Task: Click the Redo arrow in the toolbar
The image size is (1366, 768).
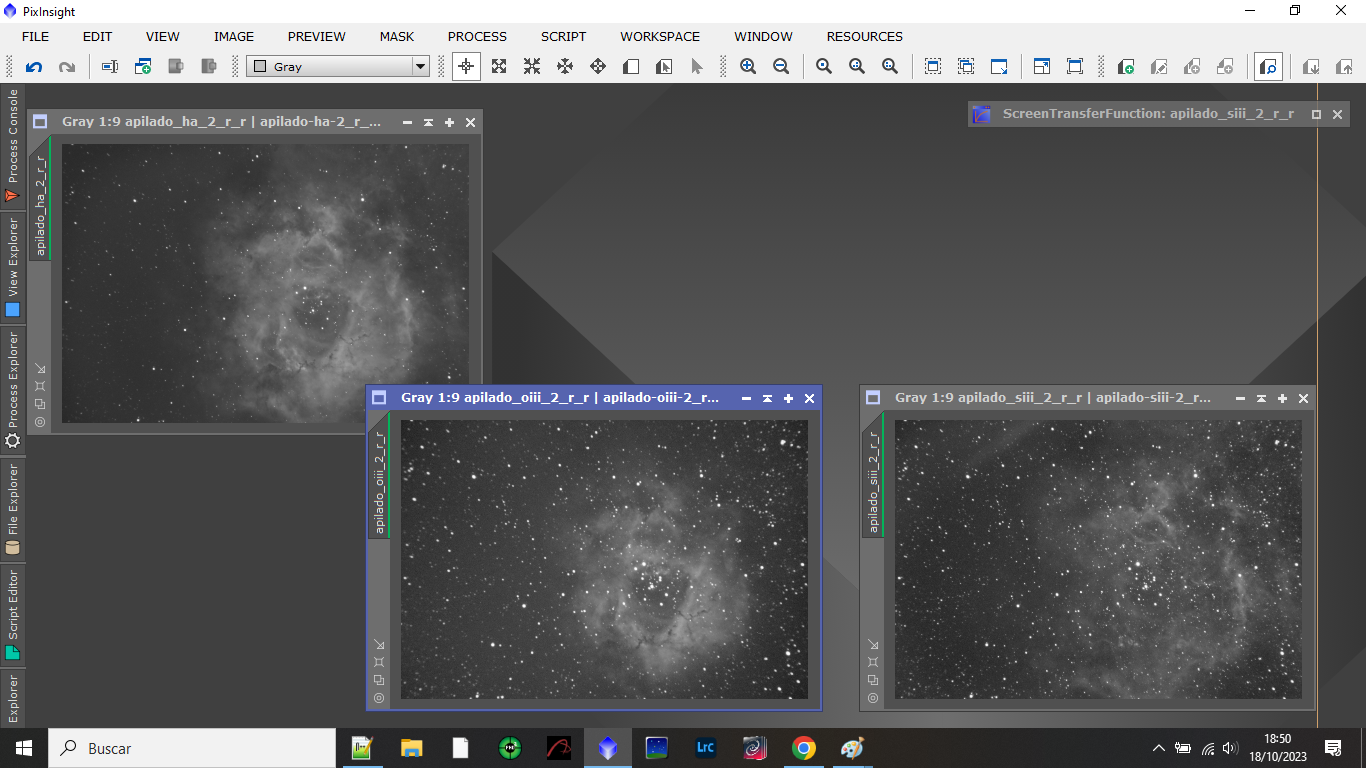Action: point(67,67)
